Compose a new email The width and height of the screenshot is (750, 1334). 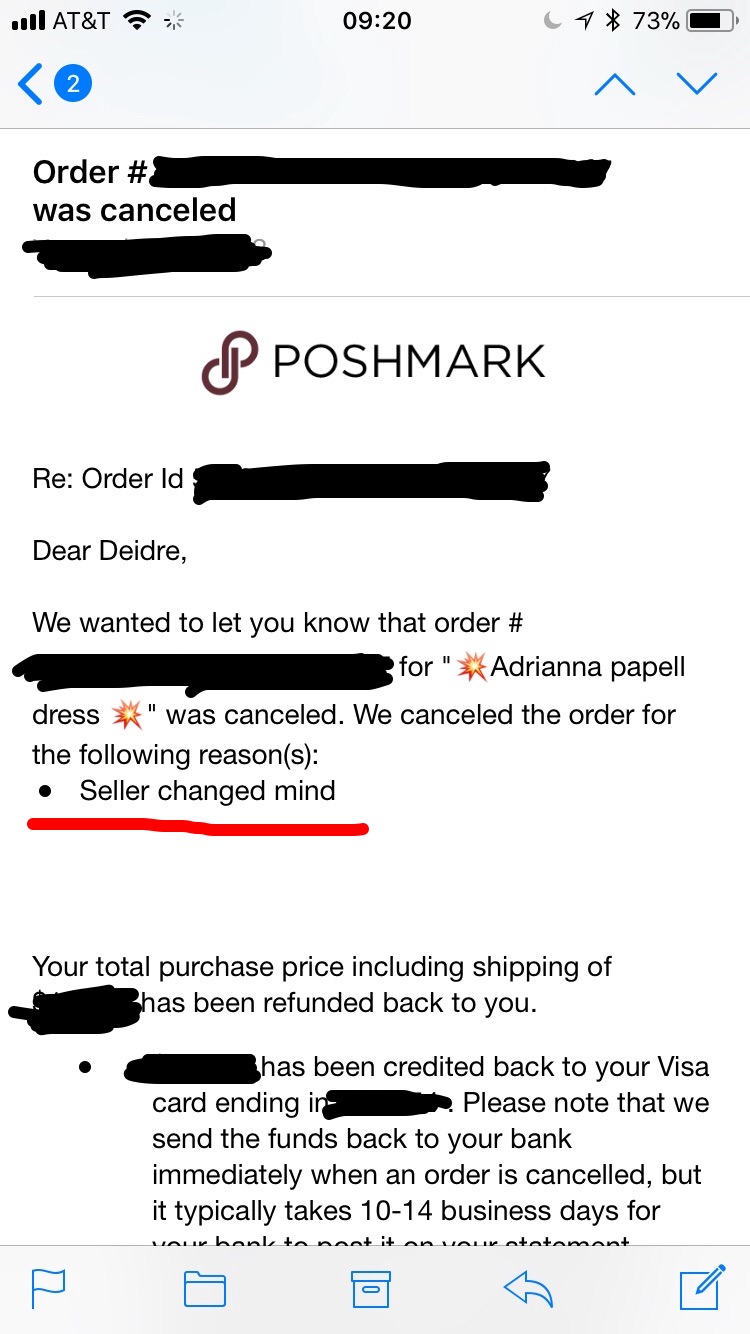coord(700,1289)
